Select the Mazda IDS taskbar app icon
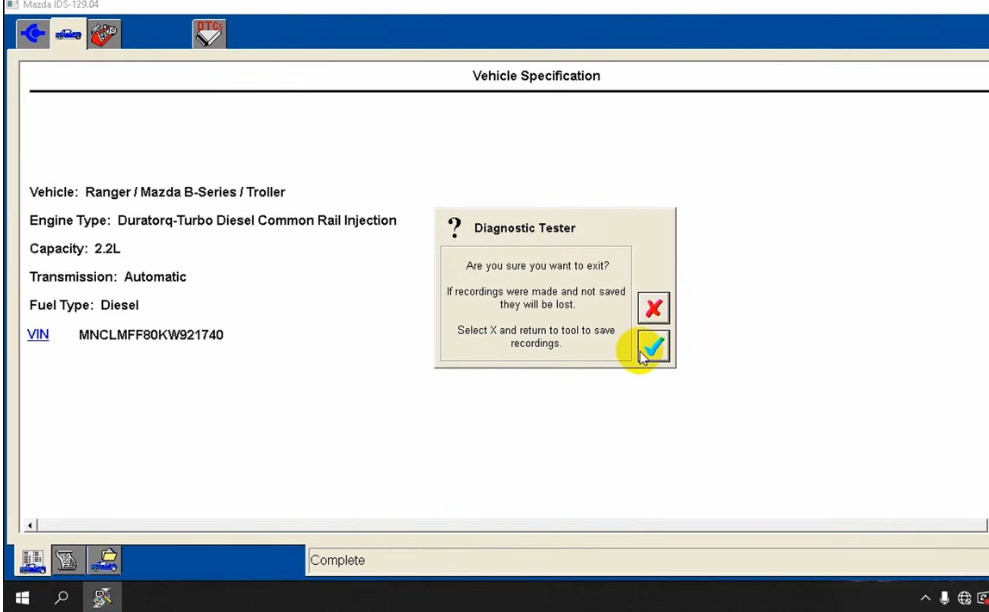Image resolution: width=989 pixels, height=612 pixels. pyautogui.click(x=102, y=597)
